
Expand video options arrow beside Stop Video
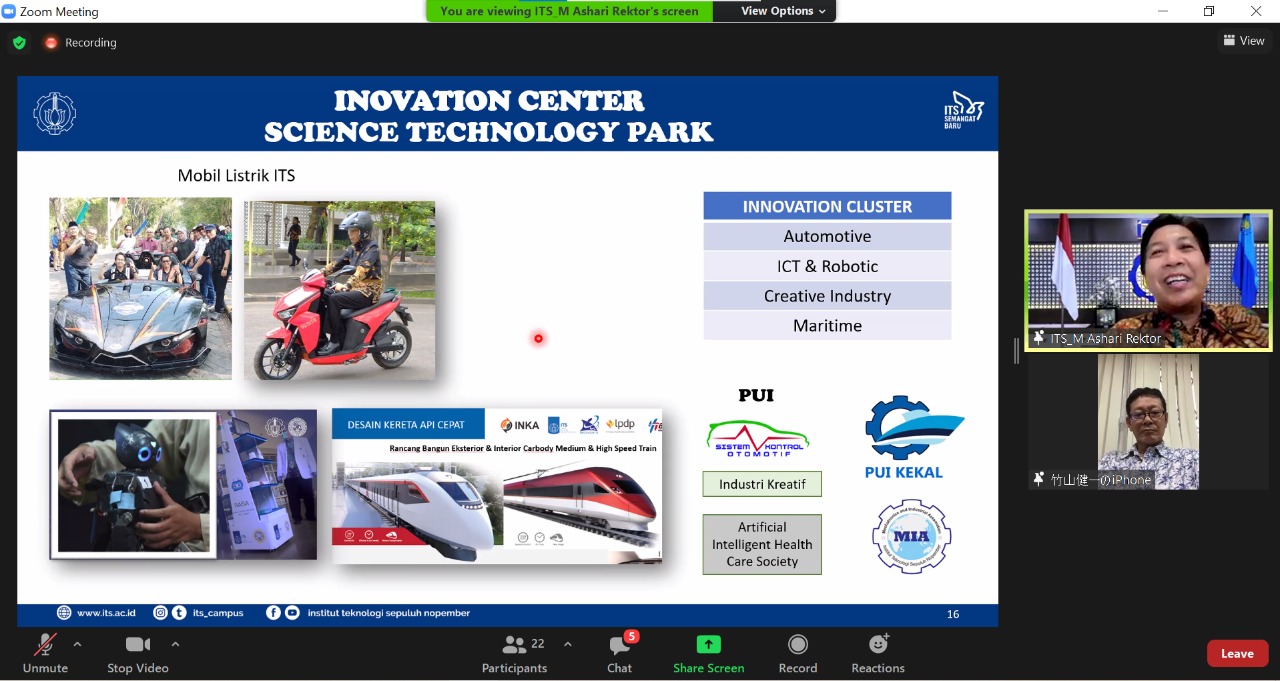[175, 644]
